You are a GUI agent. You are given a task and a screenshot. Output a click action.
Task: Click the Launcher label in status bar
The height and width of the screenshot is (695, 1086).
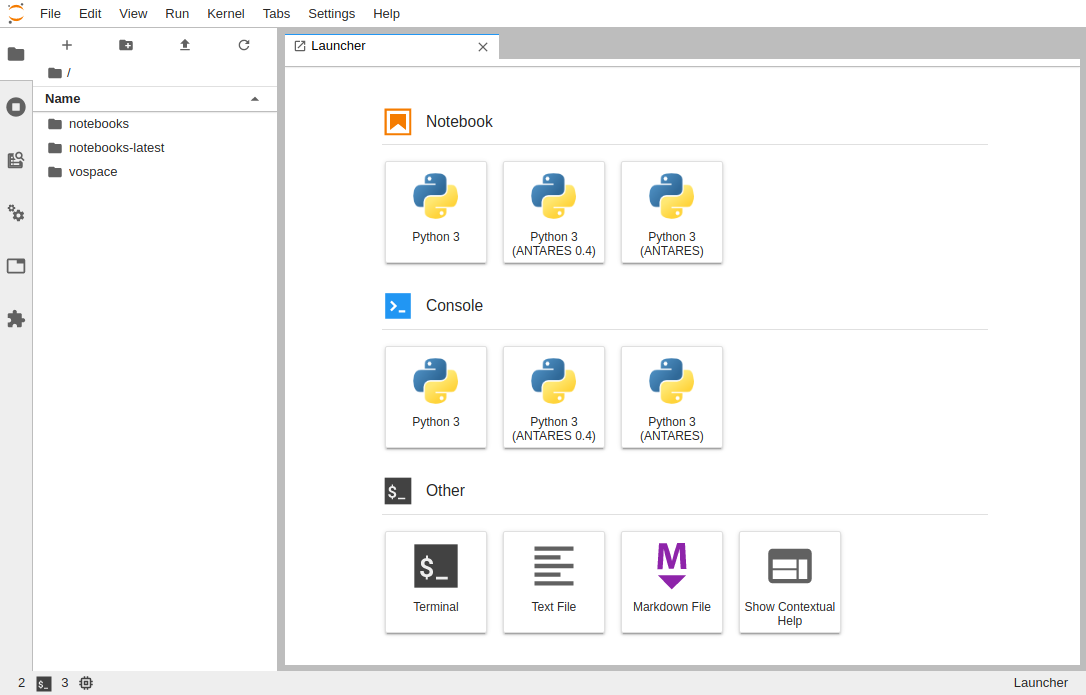click(x=1040, y=683)
